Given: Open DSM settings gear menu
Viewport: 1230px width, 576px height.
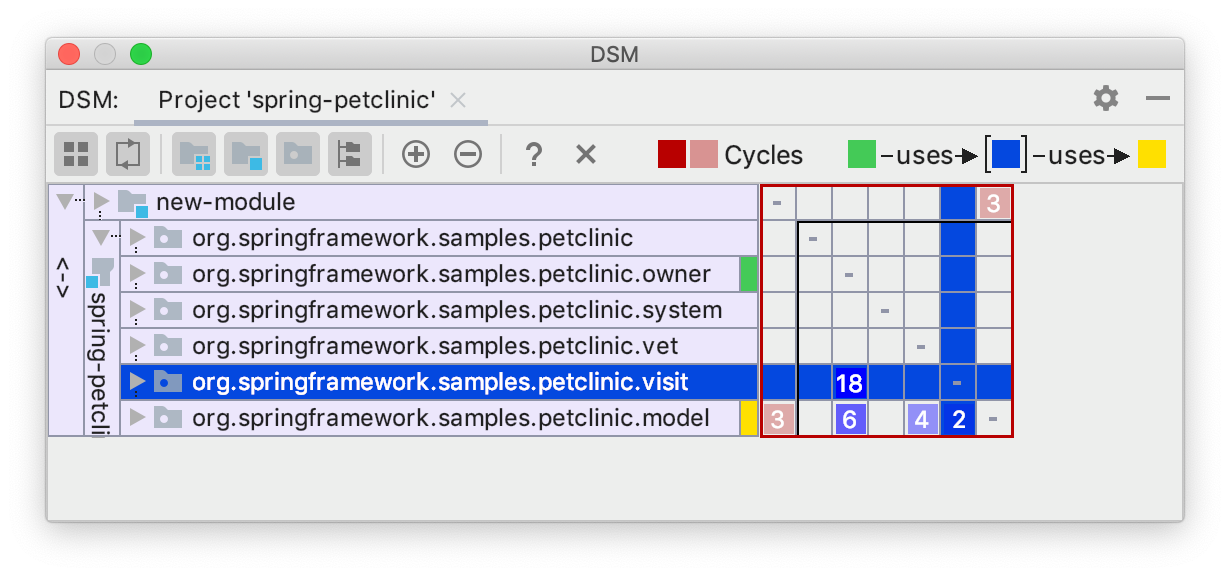Looking at the screenshot, I should (1105, 98).
